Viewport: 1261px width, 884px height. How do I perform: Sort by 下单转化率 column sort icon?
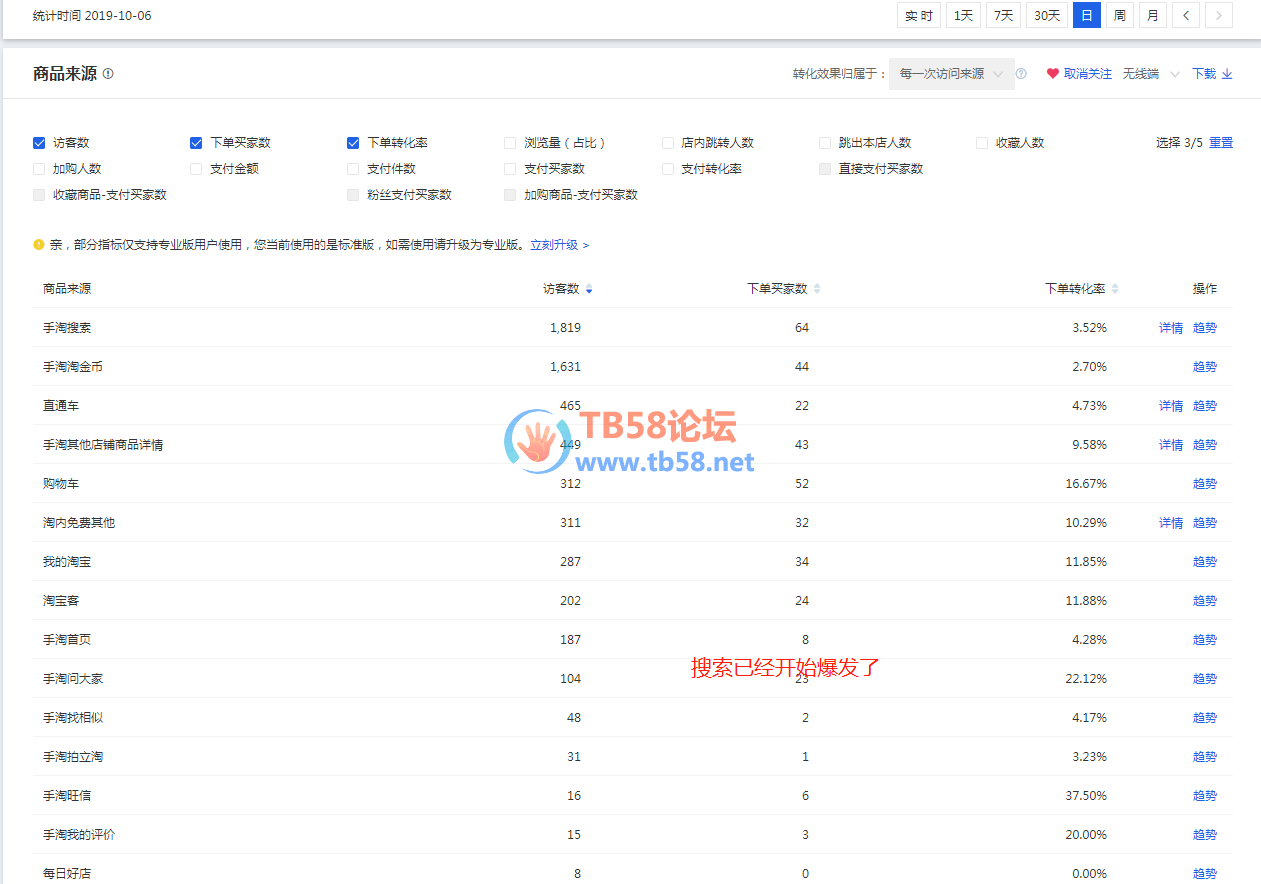[x=1115, y=289]
